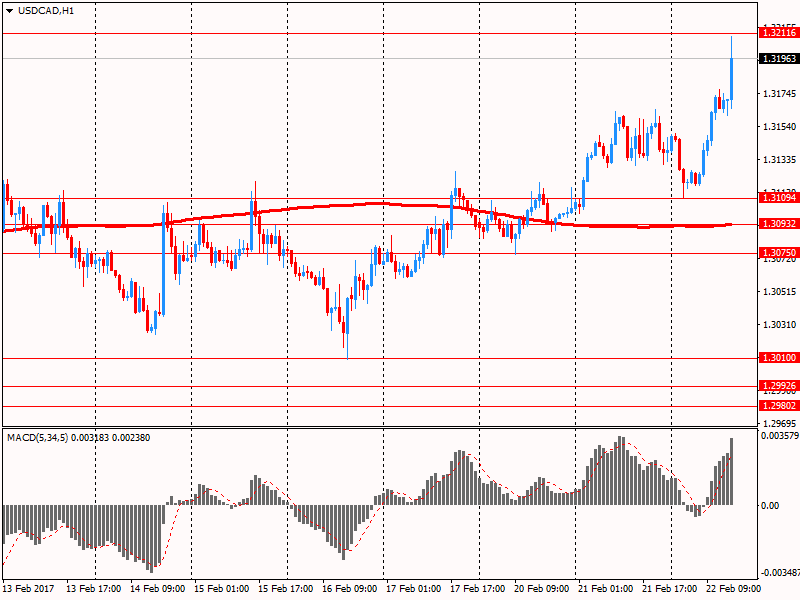The width and height of the screenshot is (800, 600).
Task: Open the USDCAD,H1 chart dropdown arrow
Action: pyautogui.click(x=9, y=11)
